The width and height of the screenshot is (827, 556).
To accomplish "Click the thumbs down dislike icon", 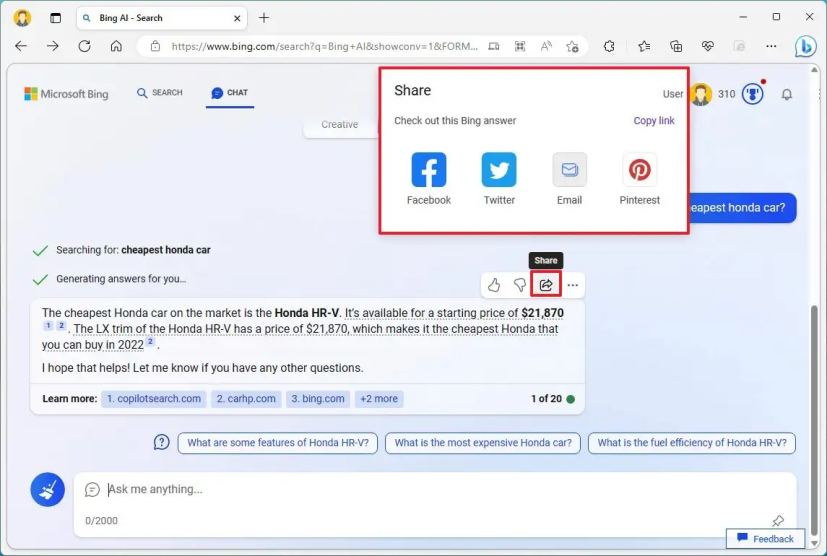I will tap(520, 285).
